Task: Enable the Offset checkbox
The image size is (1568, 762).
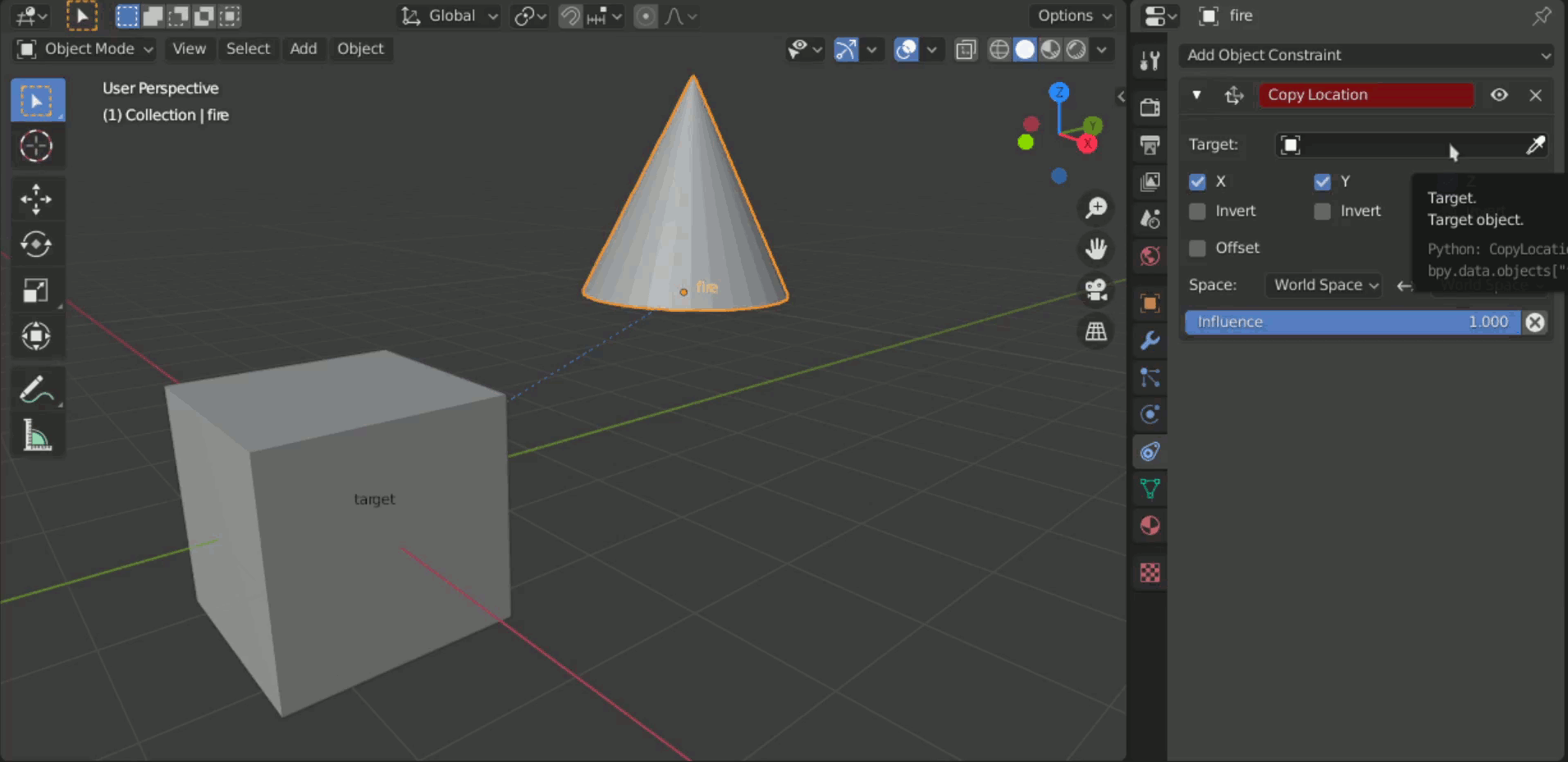Action: [1198, 248]
